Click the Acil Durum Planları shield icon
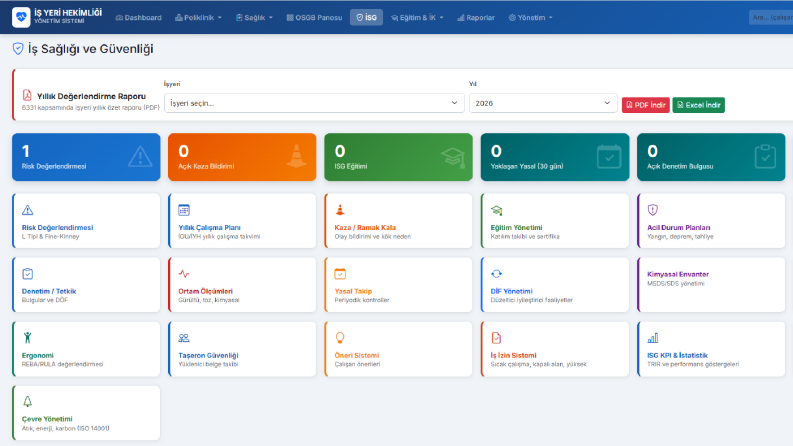Screen dimensions: 793x446 point(652,210)
